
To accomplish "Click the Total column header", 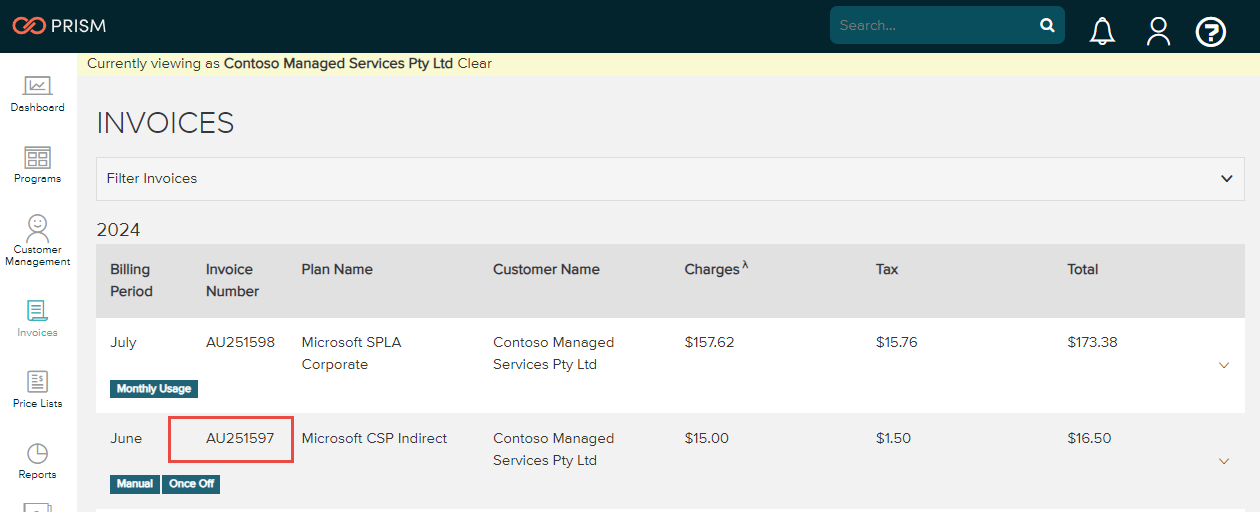I will coord(1083,269).
